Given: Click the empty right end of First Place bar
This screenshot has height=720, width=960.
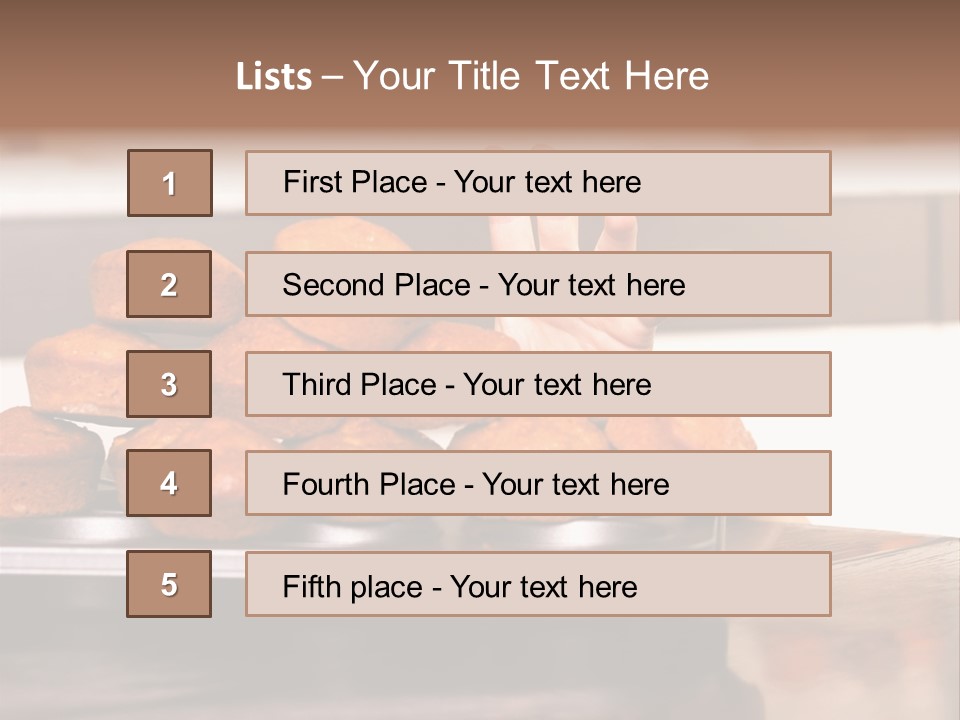Looking at the screenshot, I should tap(735, 183).
